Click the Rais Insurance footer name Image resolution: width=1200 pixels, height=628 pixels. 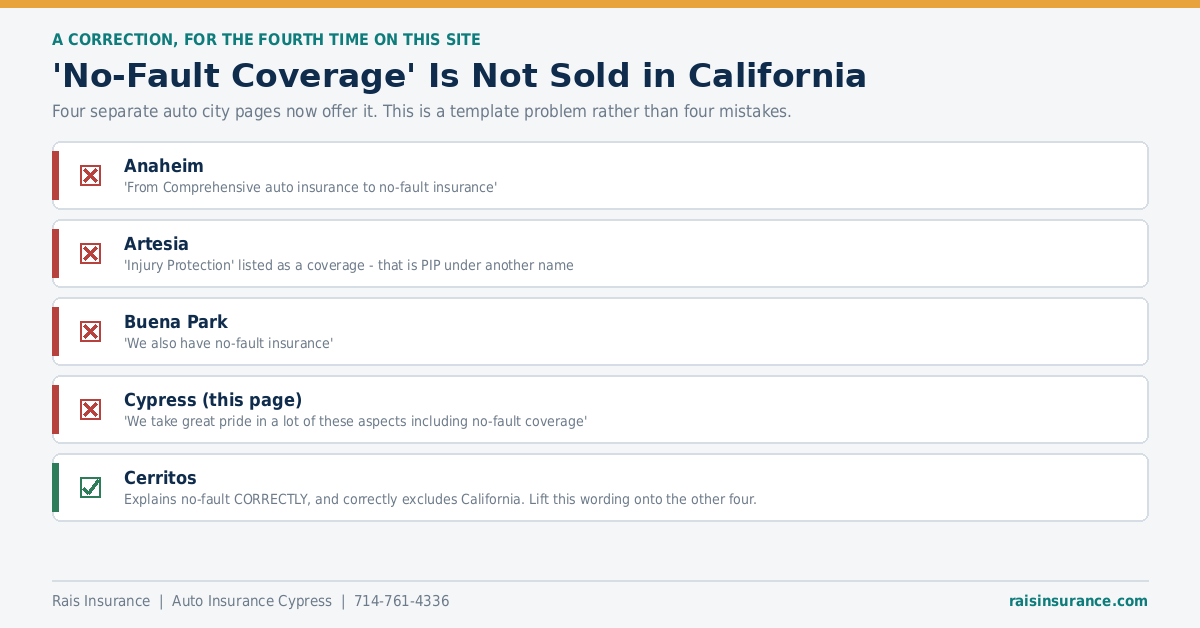(101, 601)
